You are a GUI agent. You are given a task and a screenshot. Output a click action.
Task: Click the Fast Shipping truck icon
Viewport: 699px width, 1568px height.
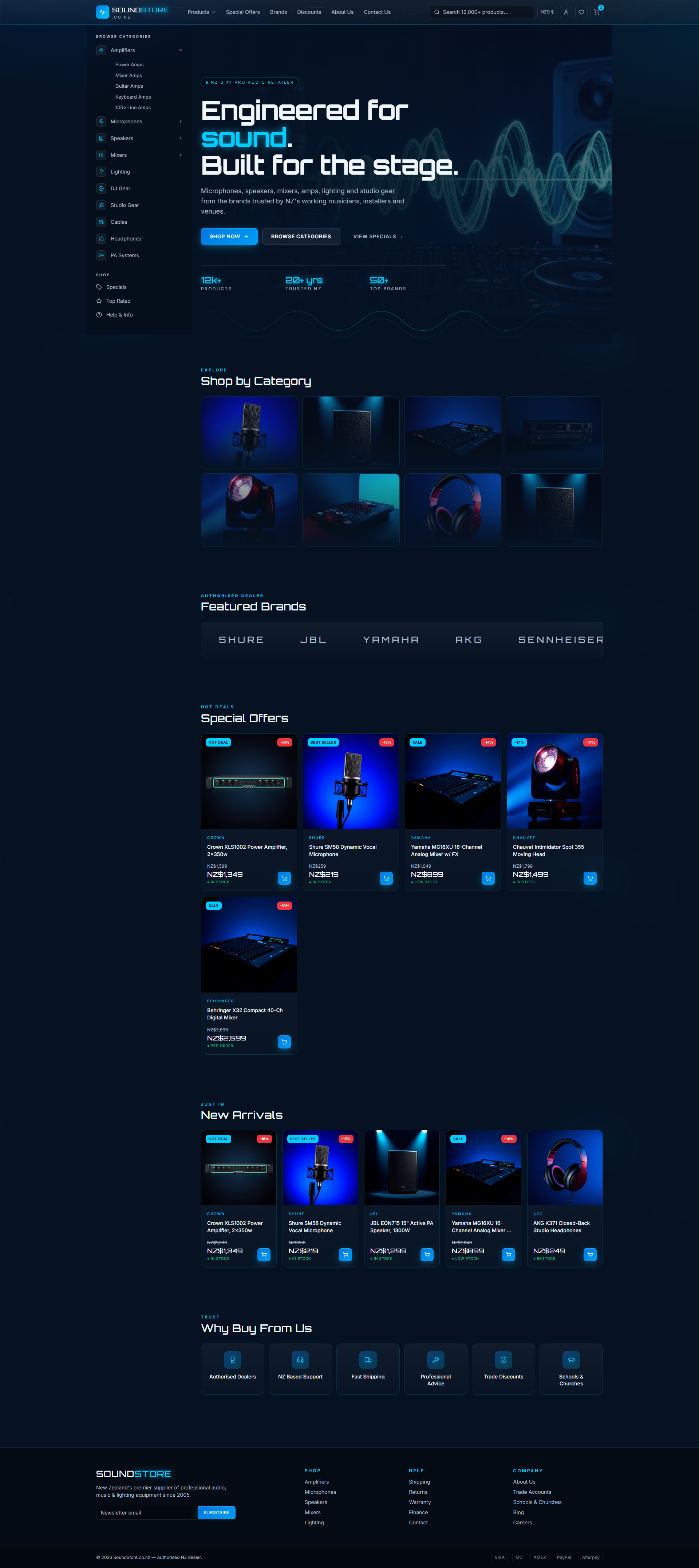(x=368, y=1360)
